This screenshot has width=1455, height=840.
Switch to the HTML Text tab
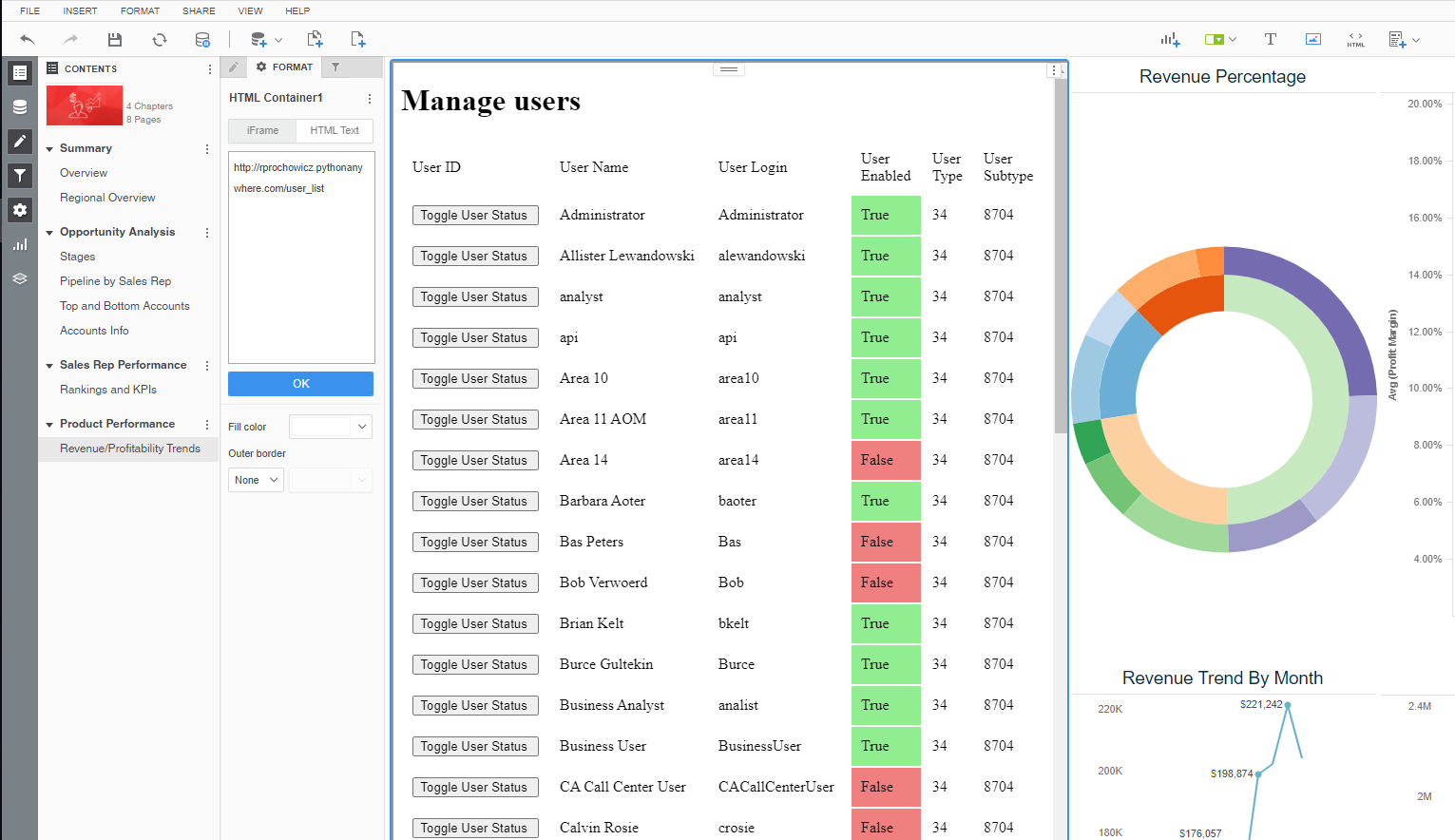coord(334,130)
